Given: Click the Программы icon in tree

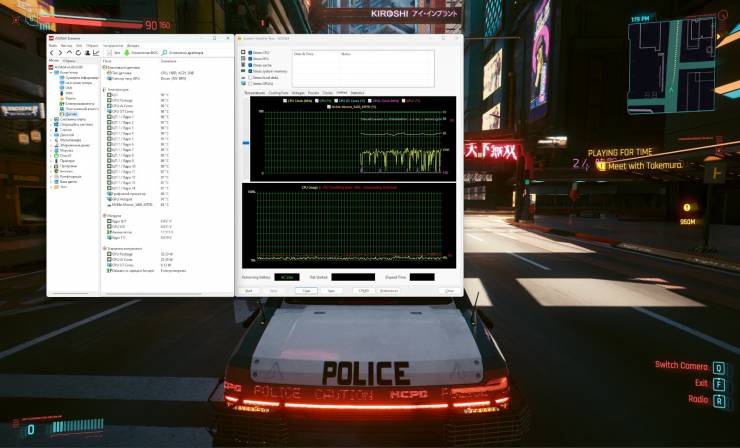Looking at the screenshot, I should pos(56,166).
